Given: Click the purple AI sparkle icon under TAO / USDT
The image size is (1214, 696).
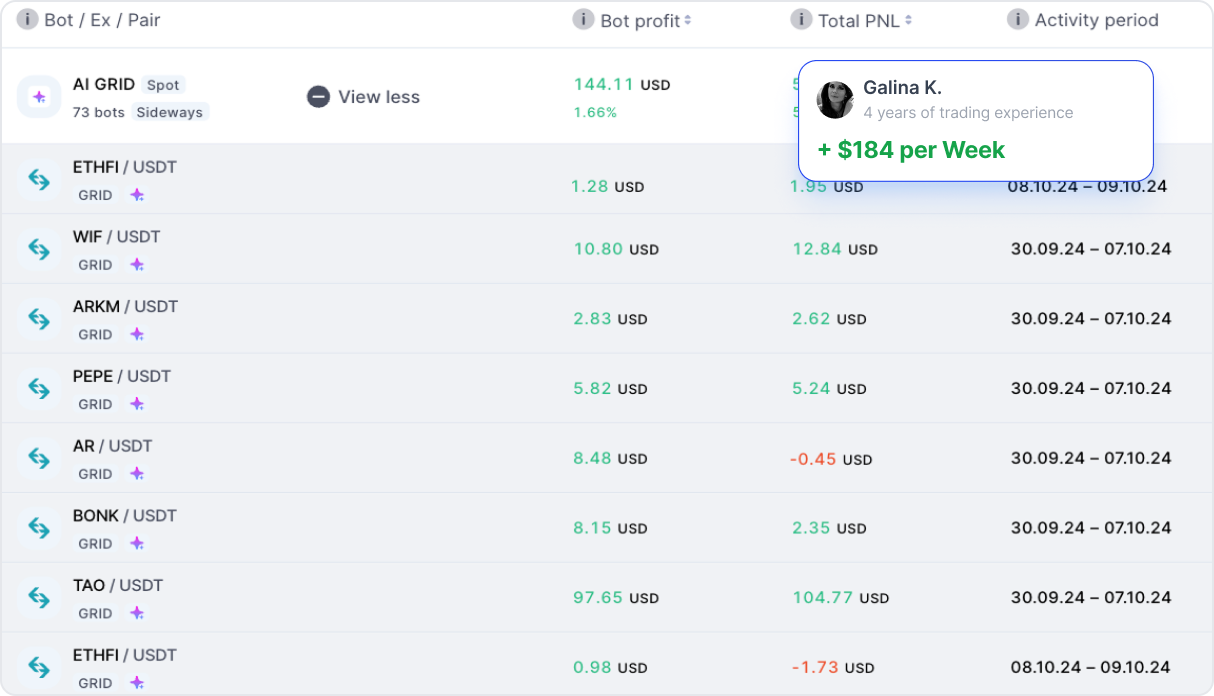Looking at the screenshot, I should point(137,613).
